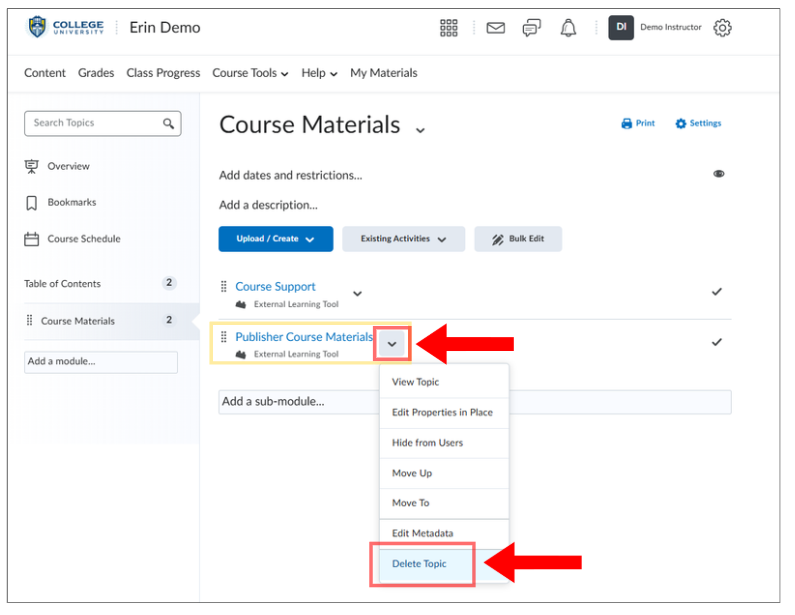Click Add a description

click(268, 205)
